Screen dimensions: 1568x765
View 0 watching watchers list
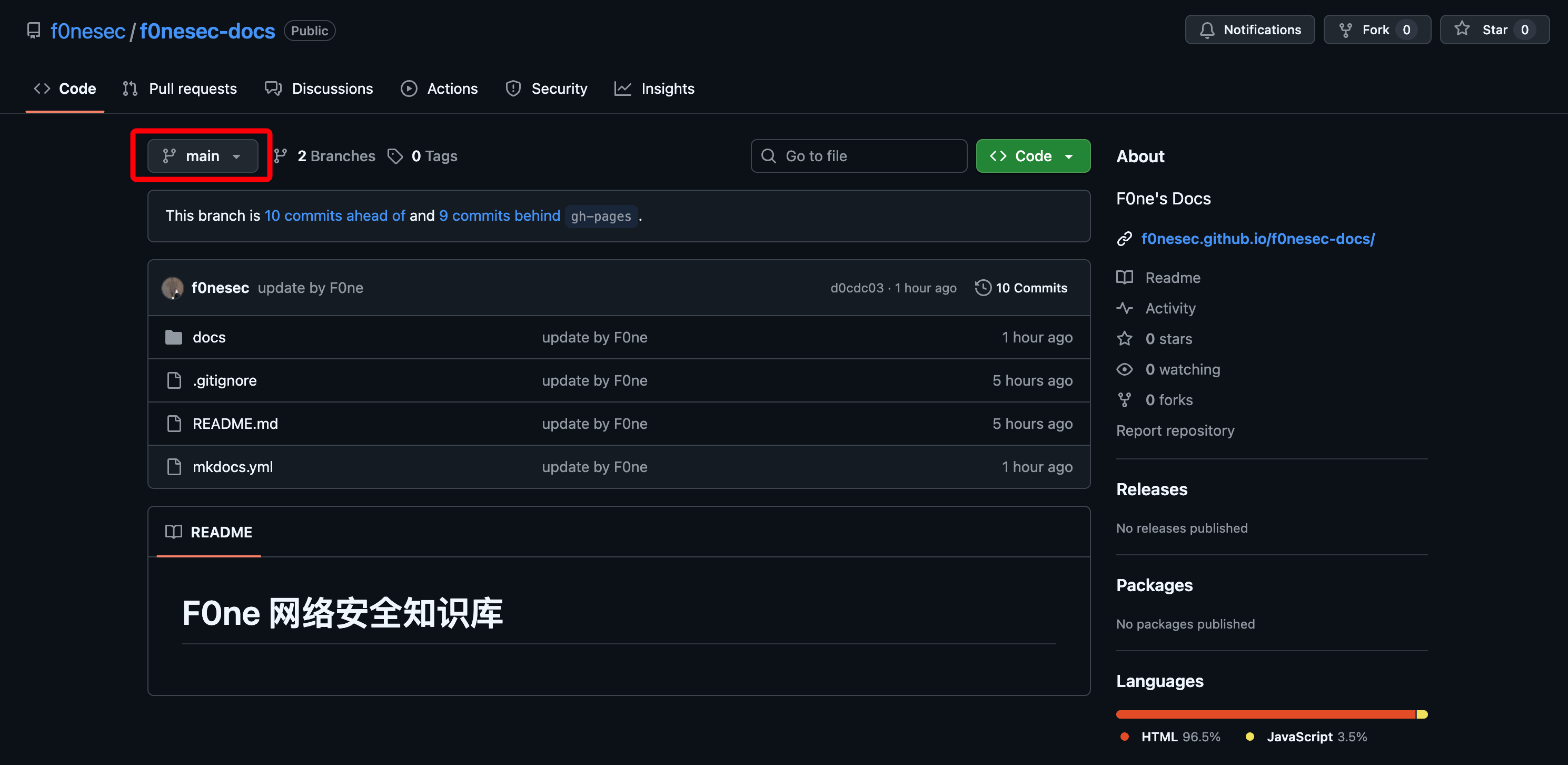(x=1182, y=370)
